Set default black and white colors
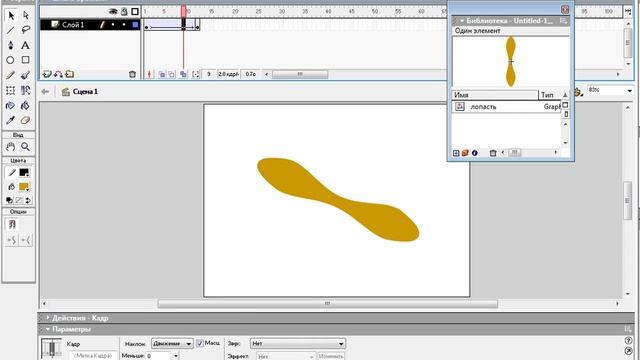Image resolution: width=640 pixels, height=360 pixels. pos(9,200)
